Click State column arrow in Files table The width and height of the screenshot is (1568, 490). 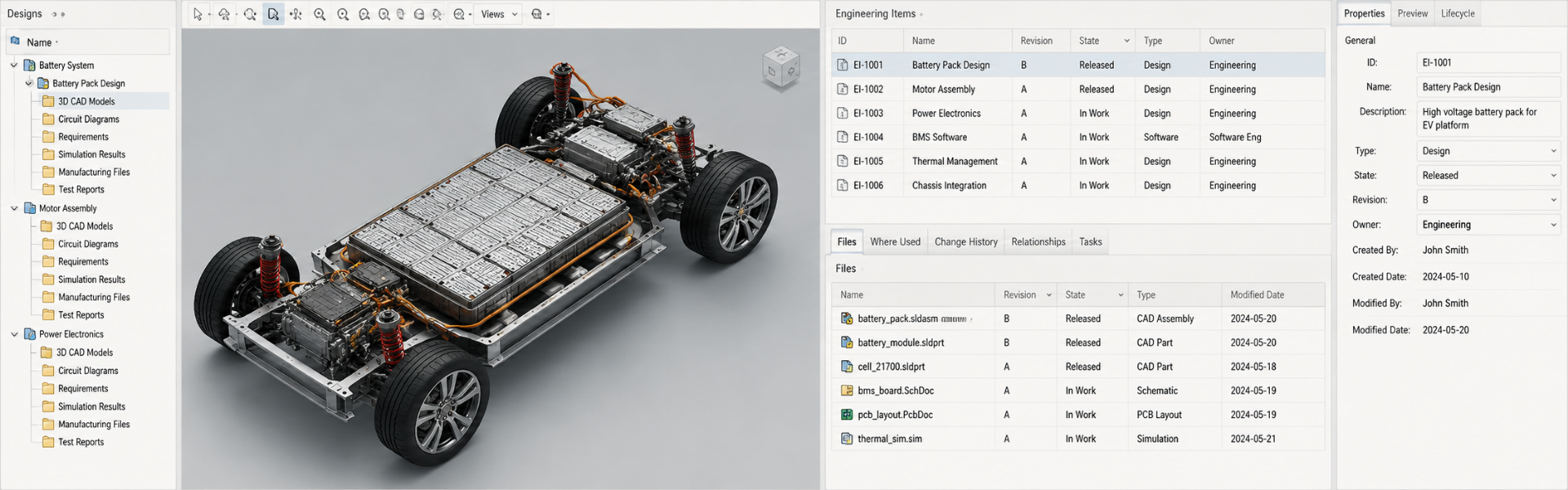coord(1120,295)
